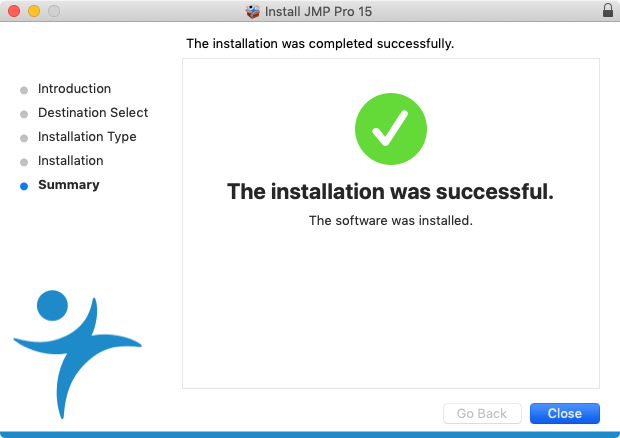Select the Introduction step in sidebar
The width and height of the screenshot is (620, 438).
(74, 89)
